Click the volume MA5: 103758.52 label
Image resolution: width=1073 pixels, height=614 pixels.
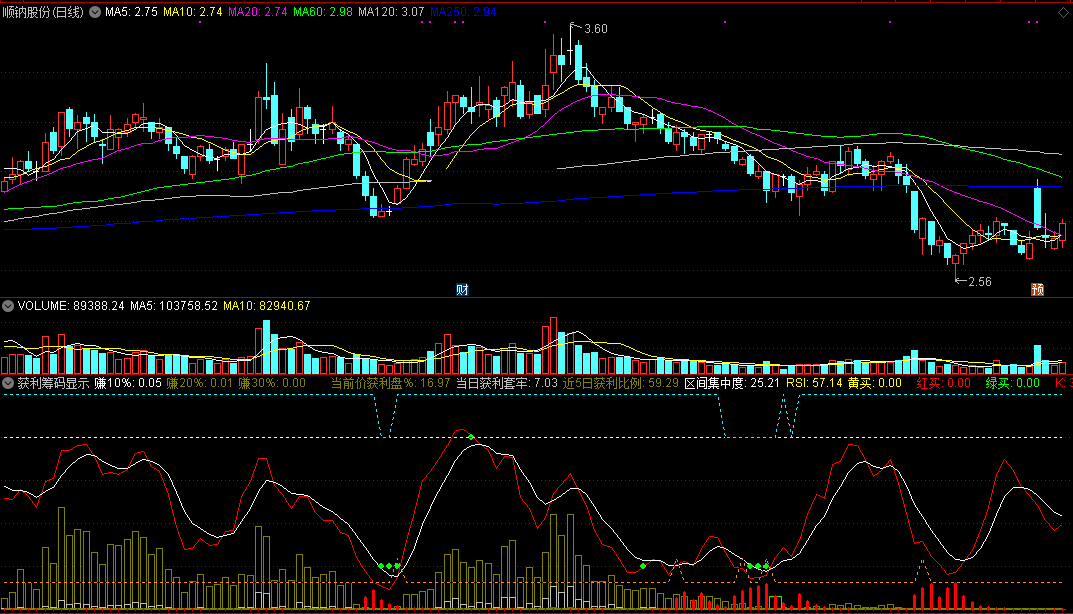174,306
